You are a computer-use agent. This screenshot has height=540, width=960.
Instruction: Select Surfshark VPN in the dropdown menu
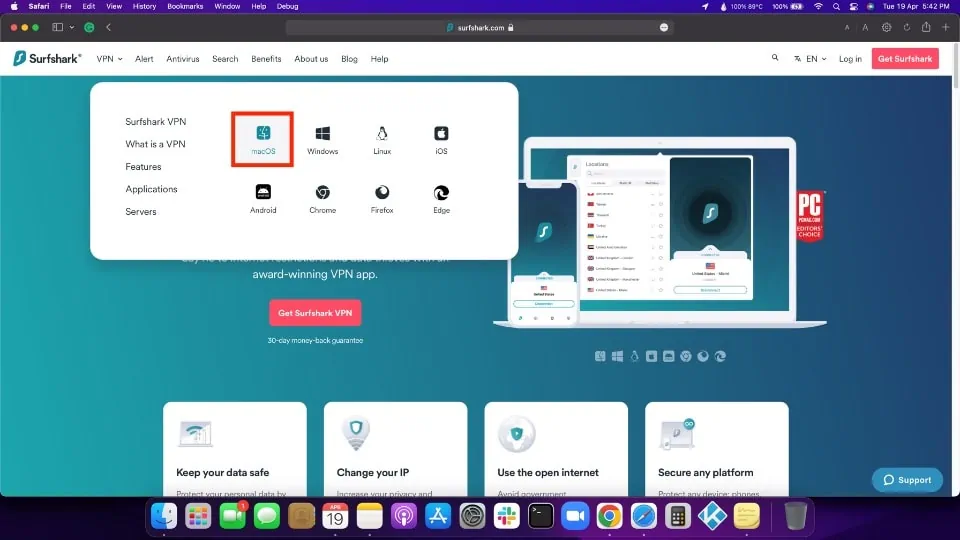(156, 121)
